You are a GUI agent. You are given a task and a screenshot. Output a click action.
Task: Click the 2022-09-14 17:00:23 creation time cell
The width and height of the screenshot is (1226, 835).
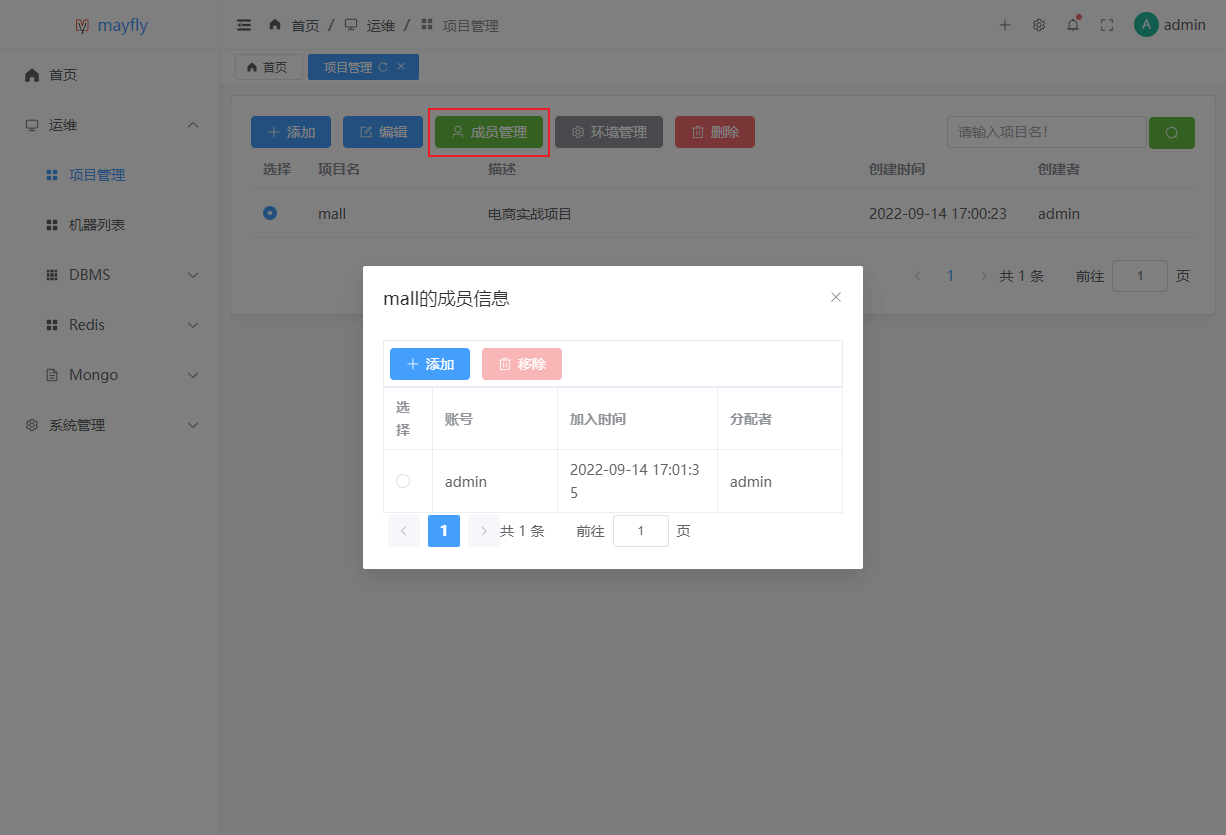click(x=938, y=214)
